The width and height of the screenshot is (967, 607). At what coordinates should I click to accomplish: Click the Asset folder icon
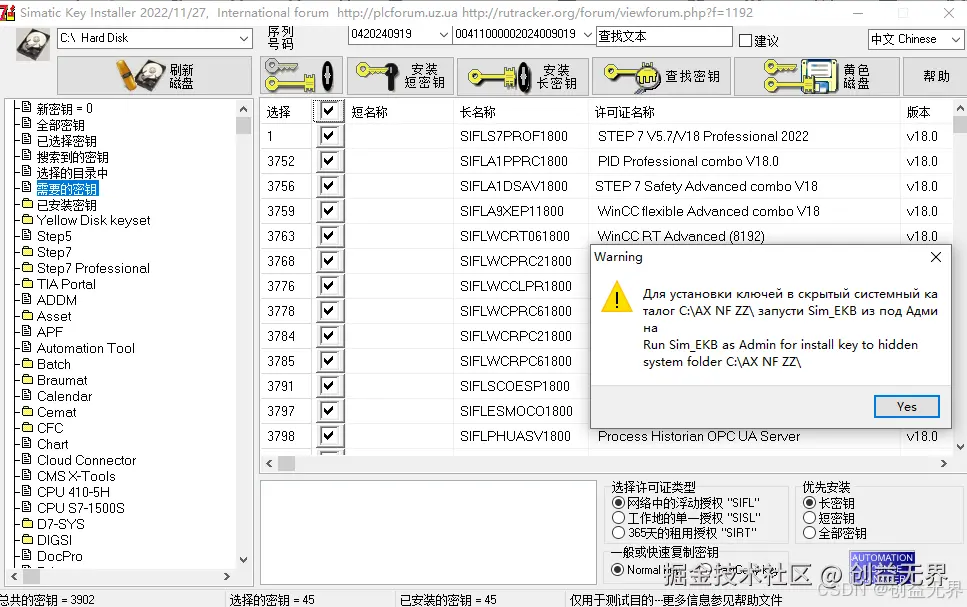pyautogui.click(x=27, y=315)
